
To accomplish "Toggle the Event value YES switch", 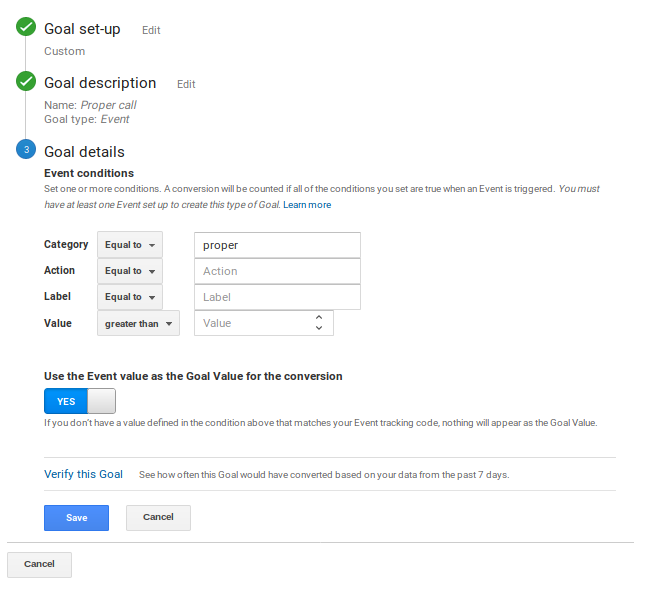I will 80,401.
